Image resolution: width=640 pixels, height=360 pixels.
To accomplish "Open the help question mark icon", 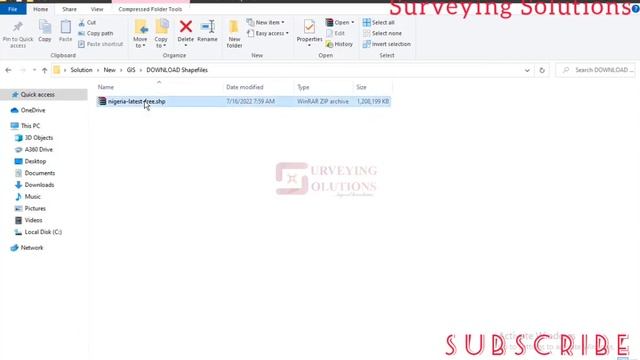I will point(635,9).
